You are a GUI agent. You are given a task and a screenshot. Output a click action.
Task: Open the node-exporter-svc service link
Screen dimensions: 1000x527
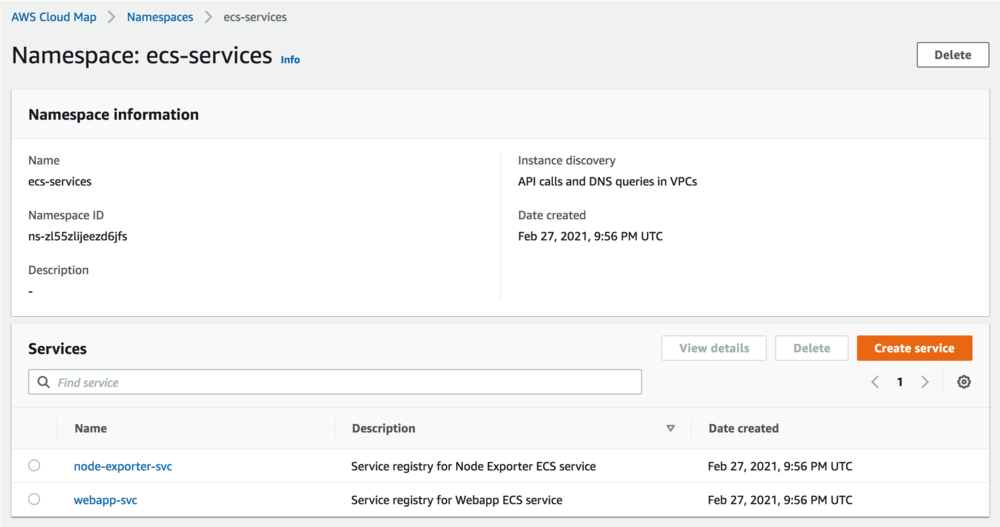[122, 466]
